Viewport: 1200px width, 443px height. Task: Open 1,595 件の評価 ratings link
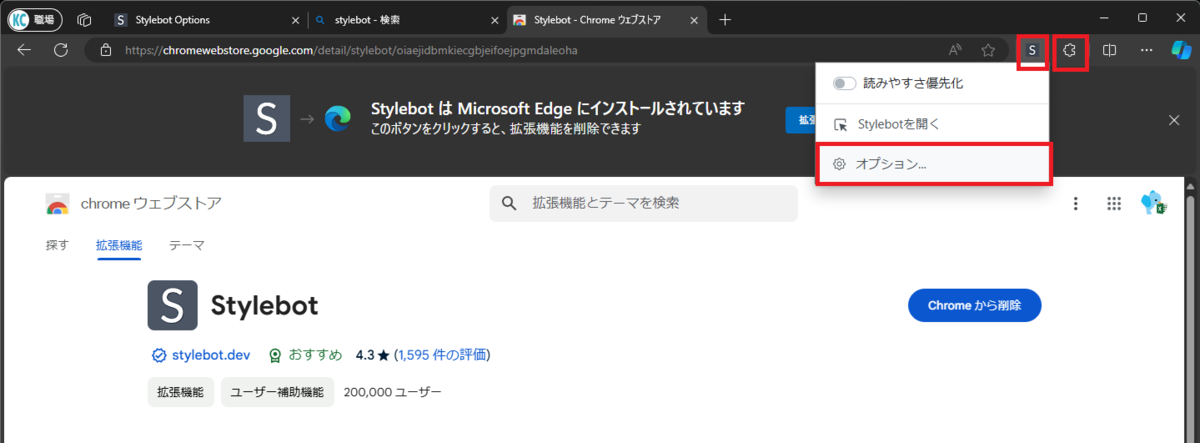pos(442,354)
